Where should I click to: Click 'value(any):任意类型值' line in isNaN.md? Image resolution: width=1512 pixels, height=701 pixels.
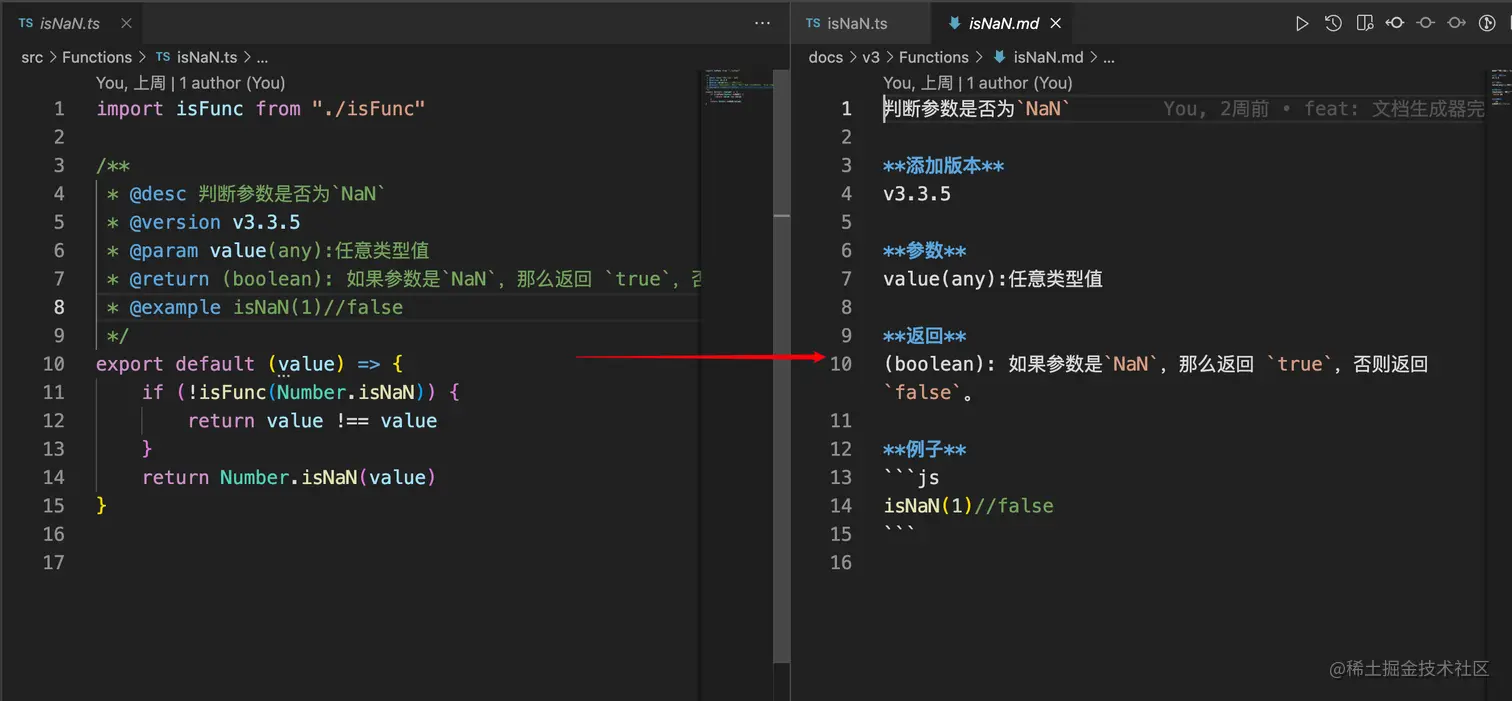[993, 279]
